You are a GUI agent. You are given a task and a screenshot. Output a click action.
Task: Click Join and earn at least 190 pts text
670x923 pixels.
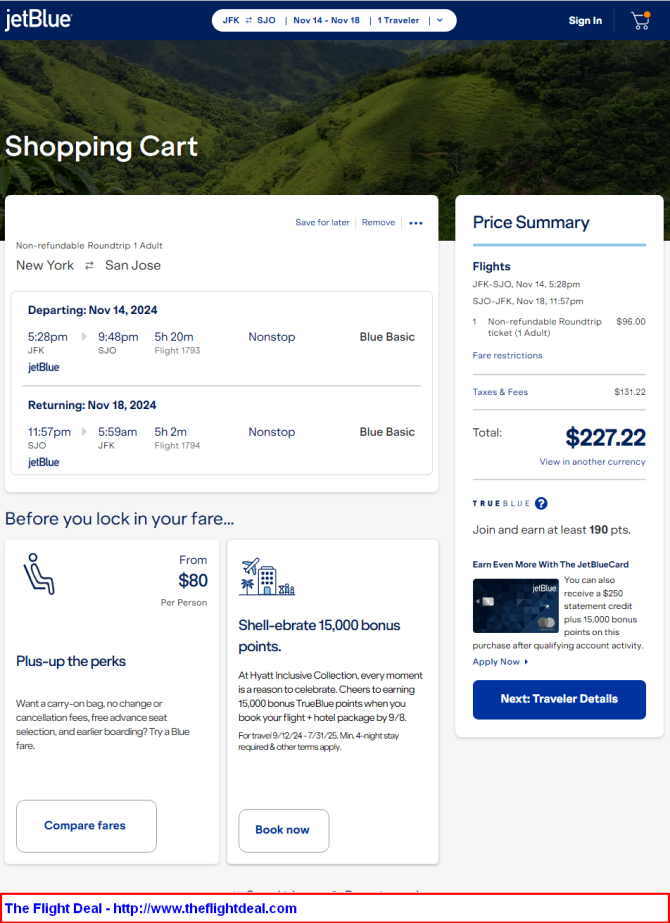pos(552,530)
